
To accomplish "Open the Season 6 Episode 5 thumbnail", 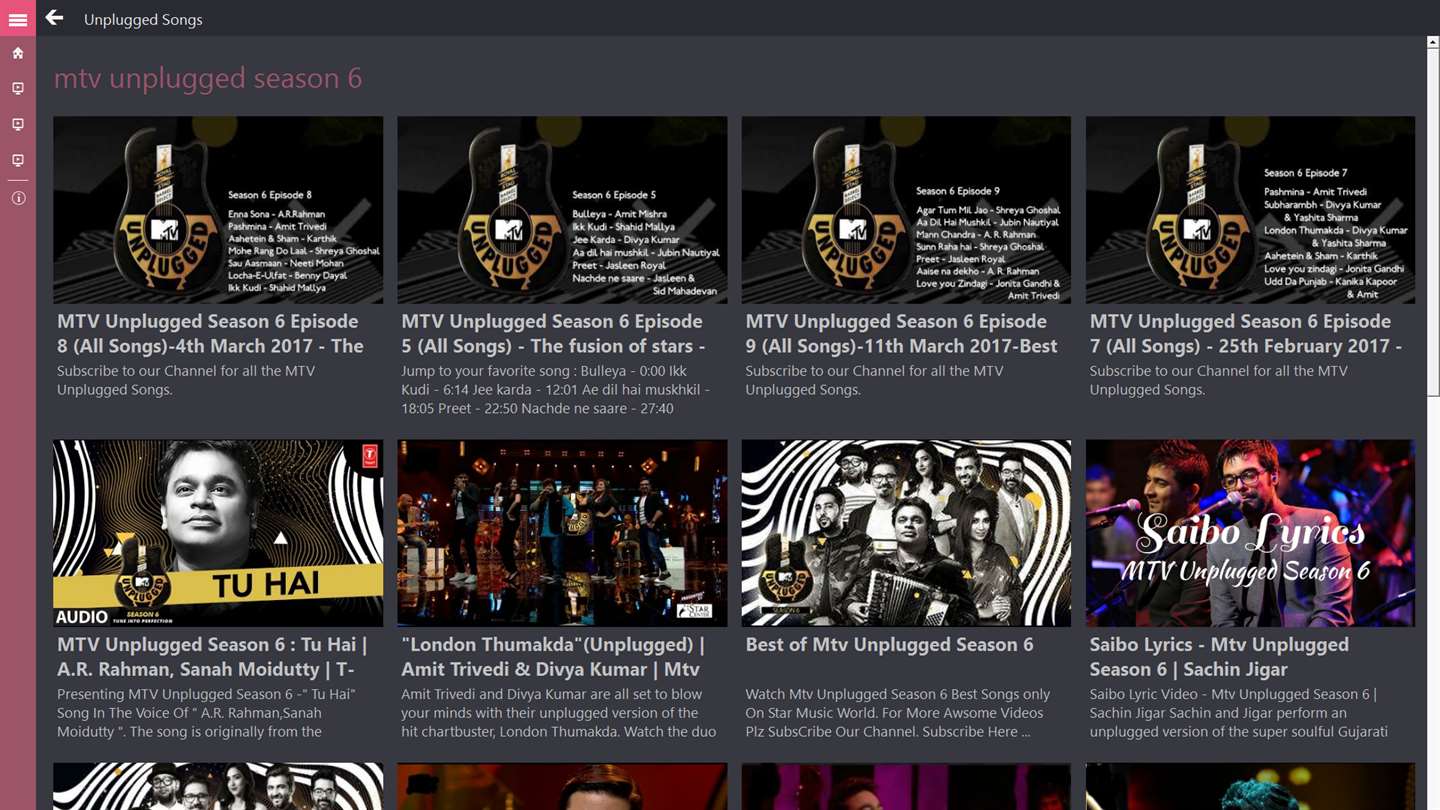I will 562,210.
